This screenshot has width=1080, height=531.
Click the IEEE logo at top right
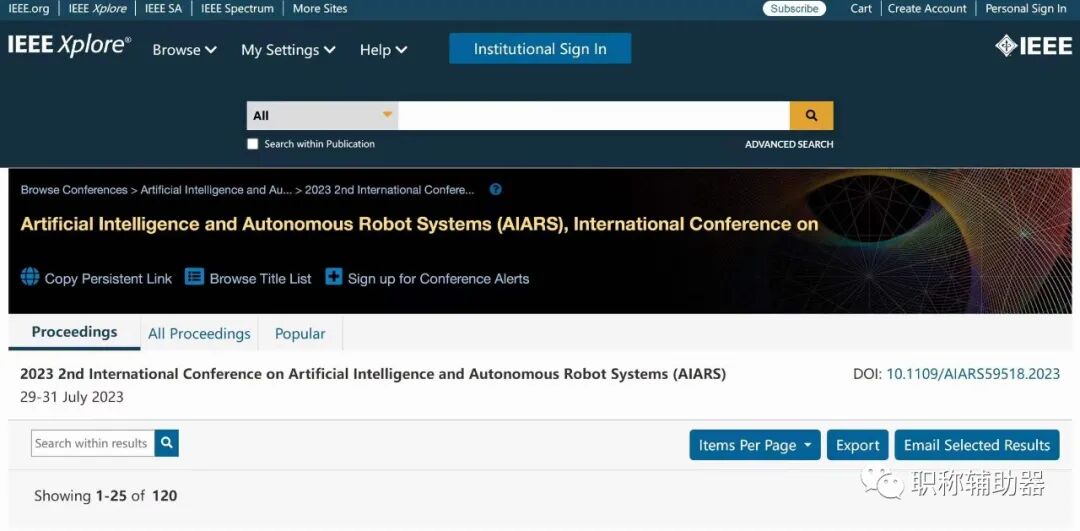point(1034,46)
